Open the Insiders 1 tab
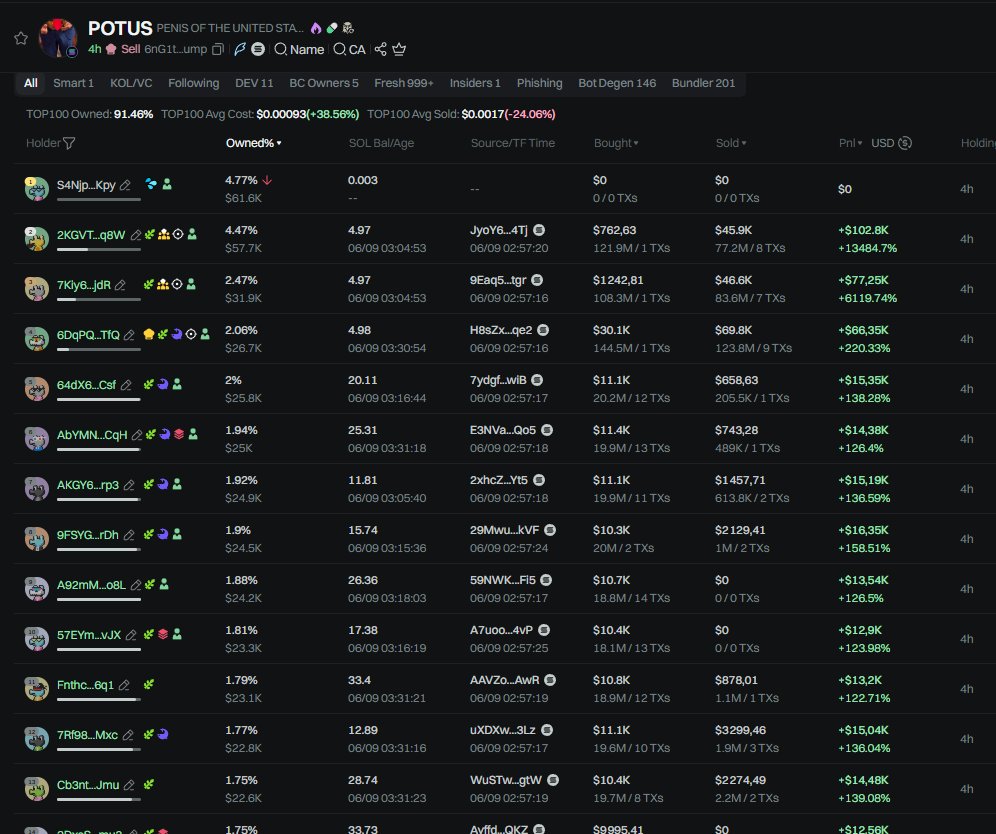Image resolution: width=996 pixels, height=834 pixels. pos(475,83)
